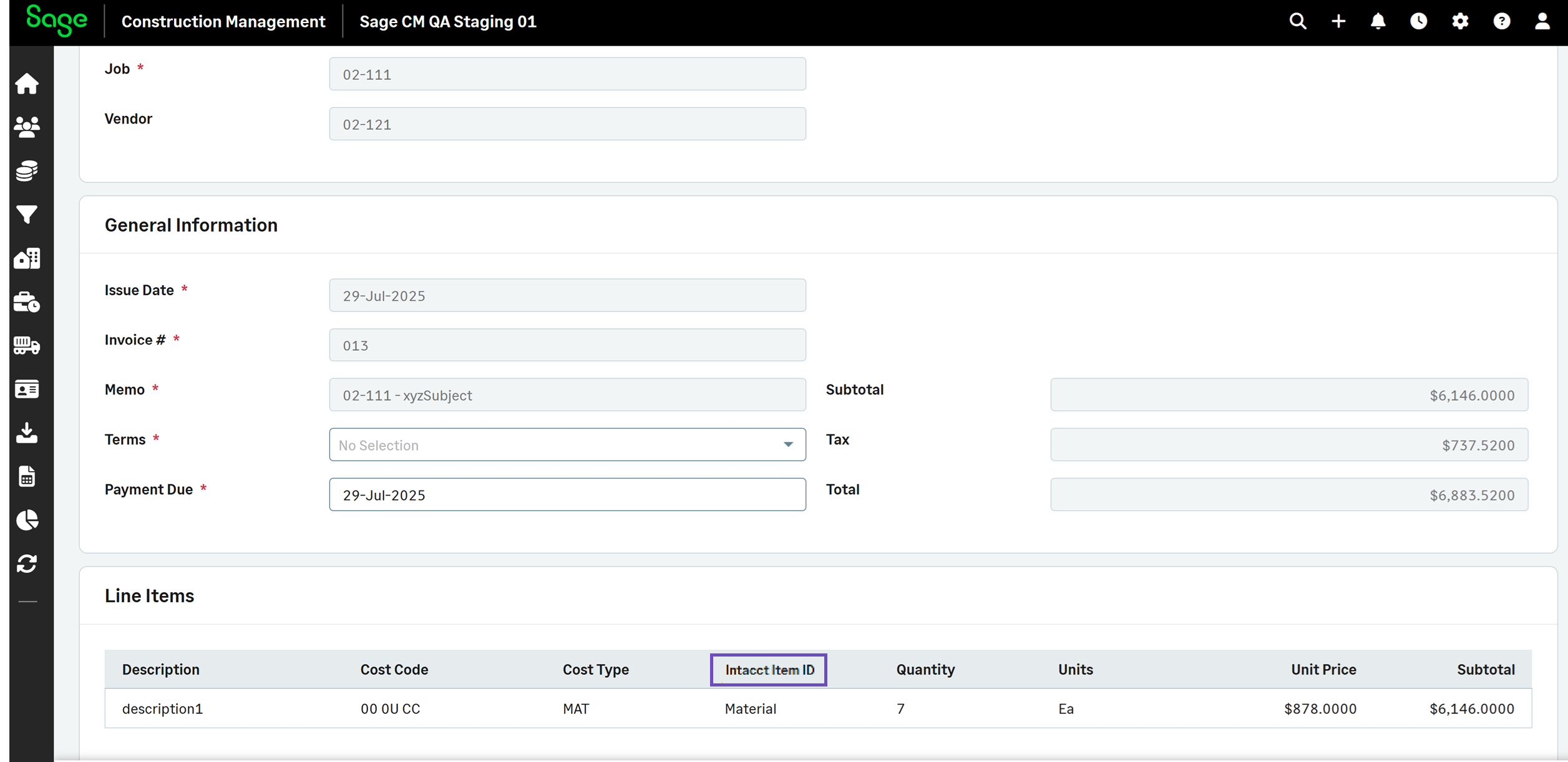
Task: Click the clock history icon in header
Action: 1419,22
